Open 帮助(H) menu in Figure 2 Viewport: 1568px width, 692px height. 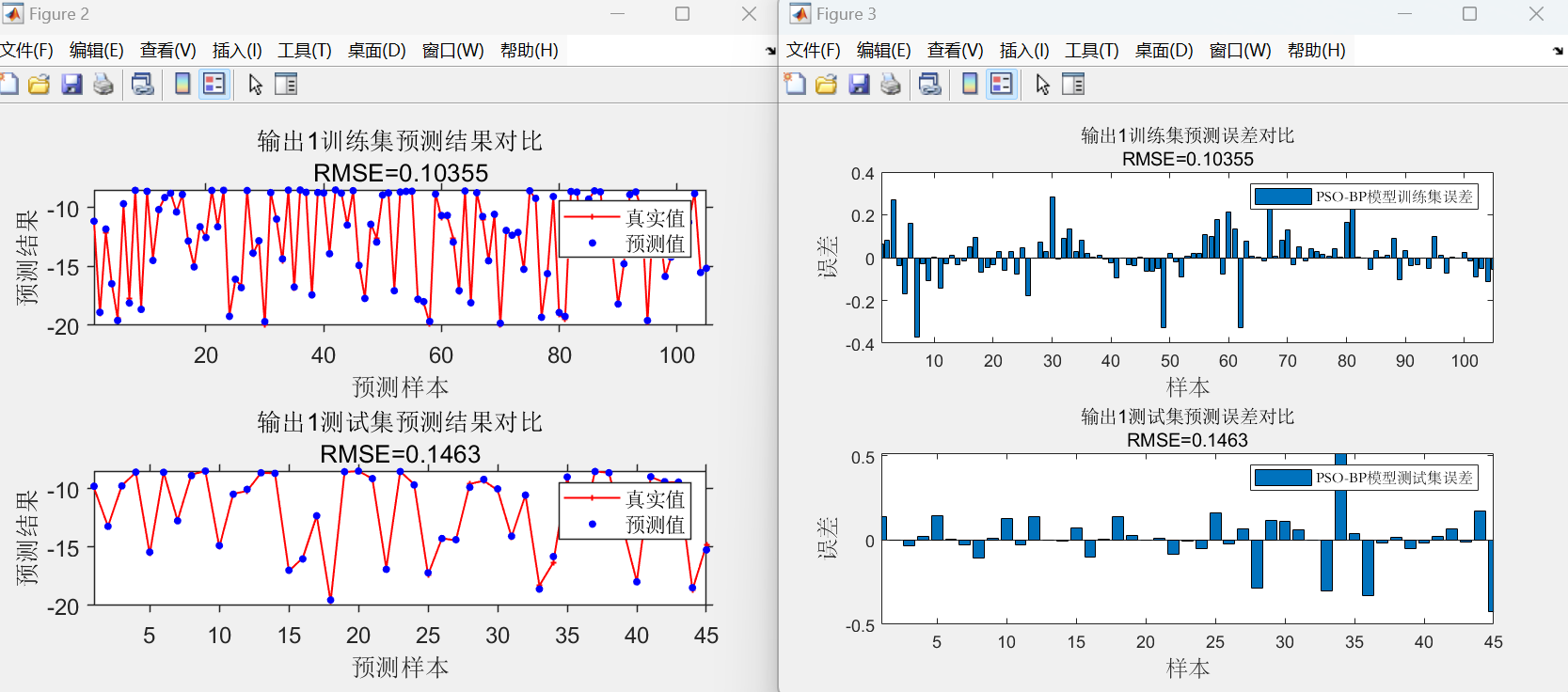tap(530, 51)
